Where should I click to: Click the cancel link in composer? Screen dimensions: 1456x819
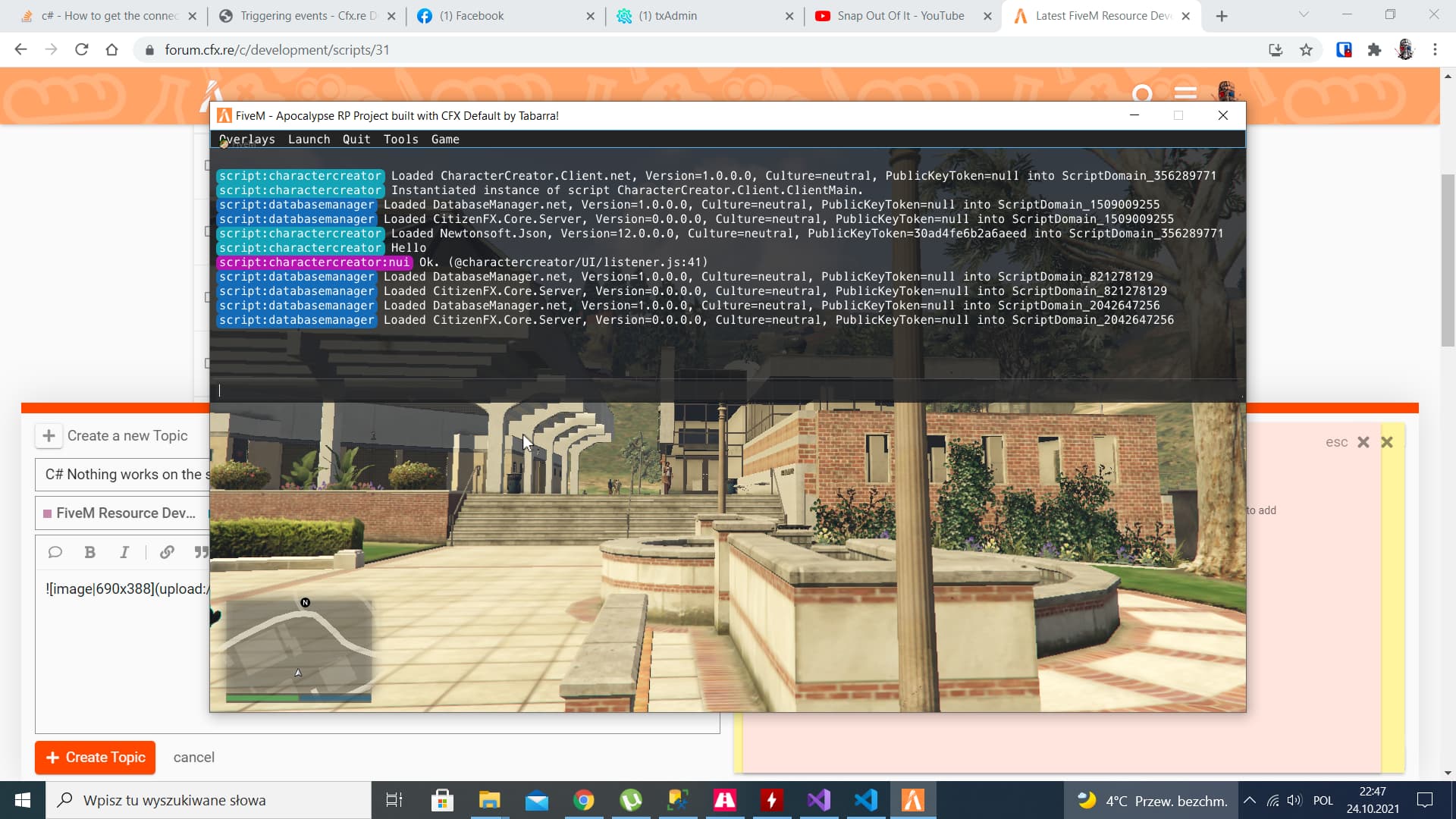[193, 758]
